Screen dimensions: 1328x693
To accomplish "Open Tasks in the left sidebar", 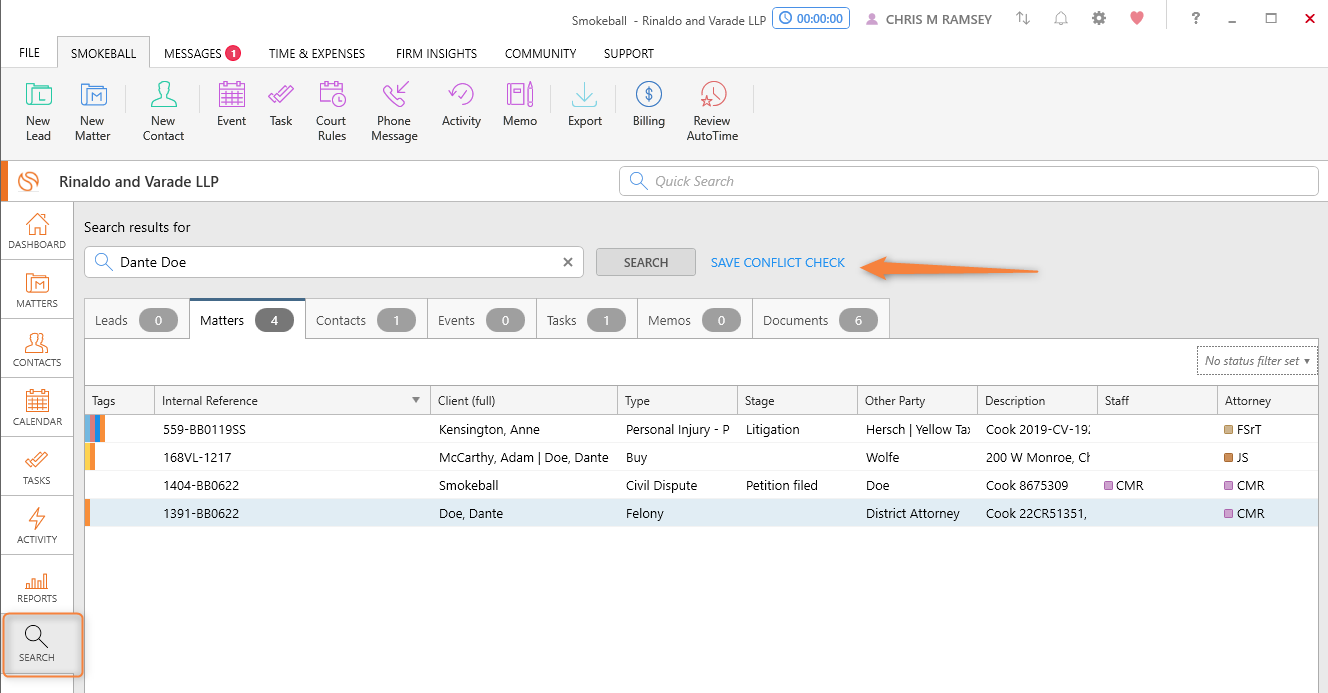I will coord(37,467).
